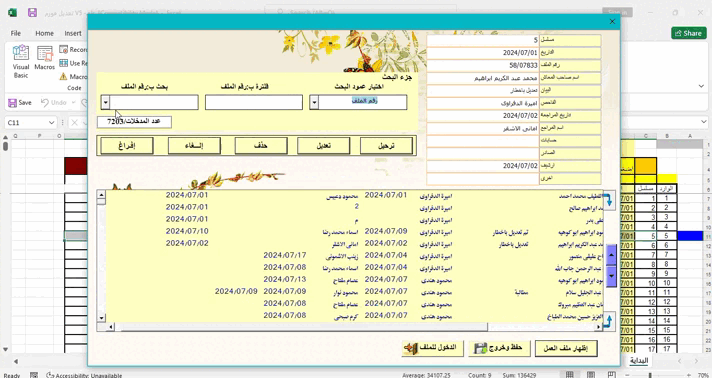The height and width of the screenshot is (378, 712).
Task: Click the إظهار ملف العمل button
Action: click(566, 348)
